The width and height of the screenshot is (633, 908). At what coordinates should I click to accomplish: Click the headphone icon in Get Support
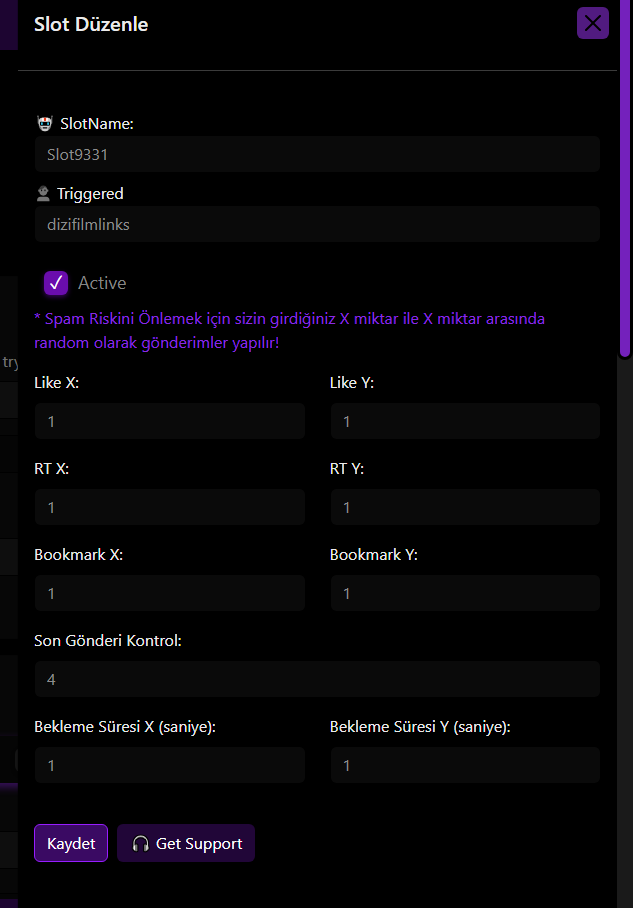pos(140,844)
